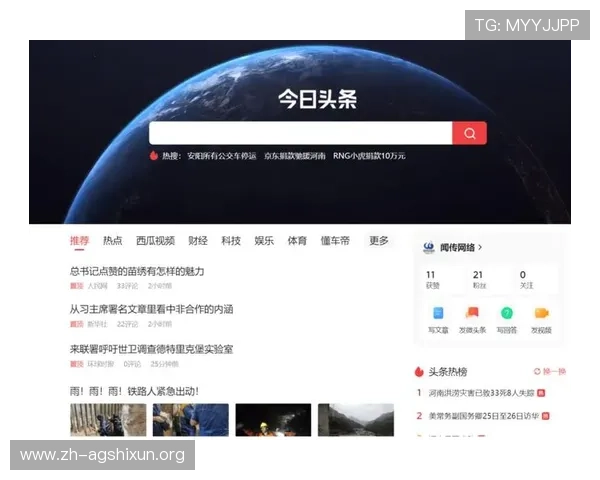Click the orange 发视频 camera icon
The image size is (600, 480).
(x=541, y=313)
